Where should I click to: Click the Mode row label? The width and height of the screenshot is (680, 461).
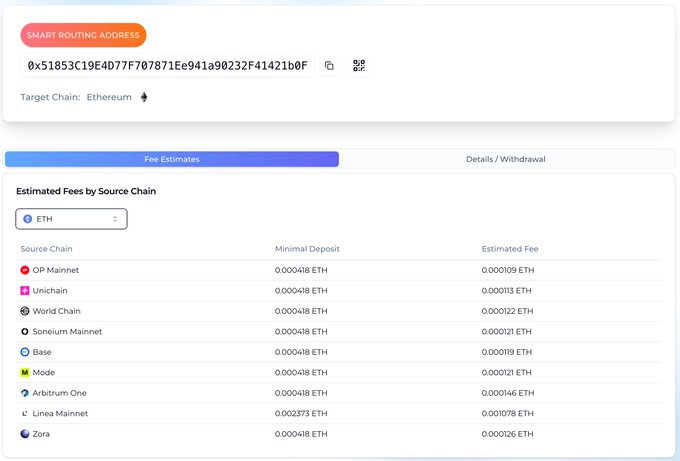point(44,372)
